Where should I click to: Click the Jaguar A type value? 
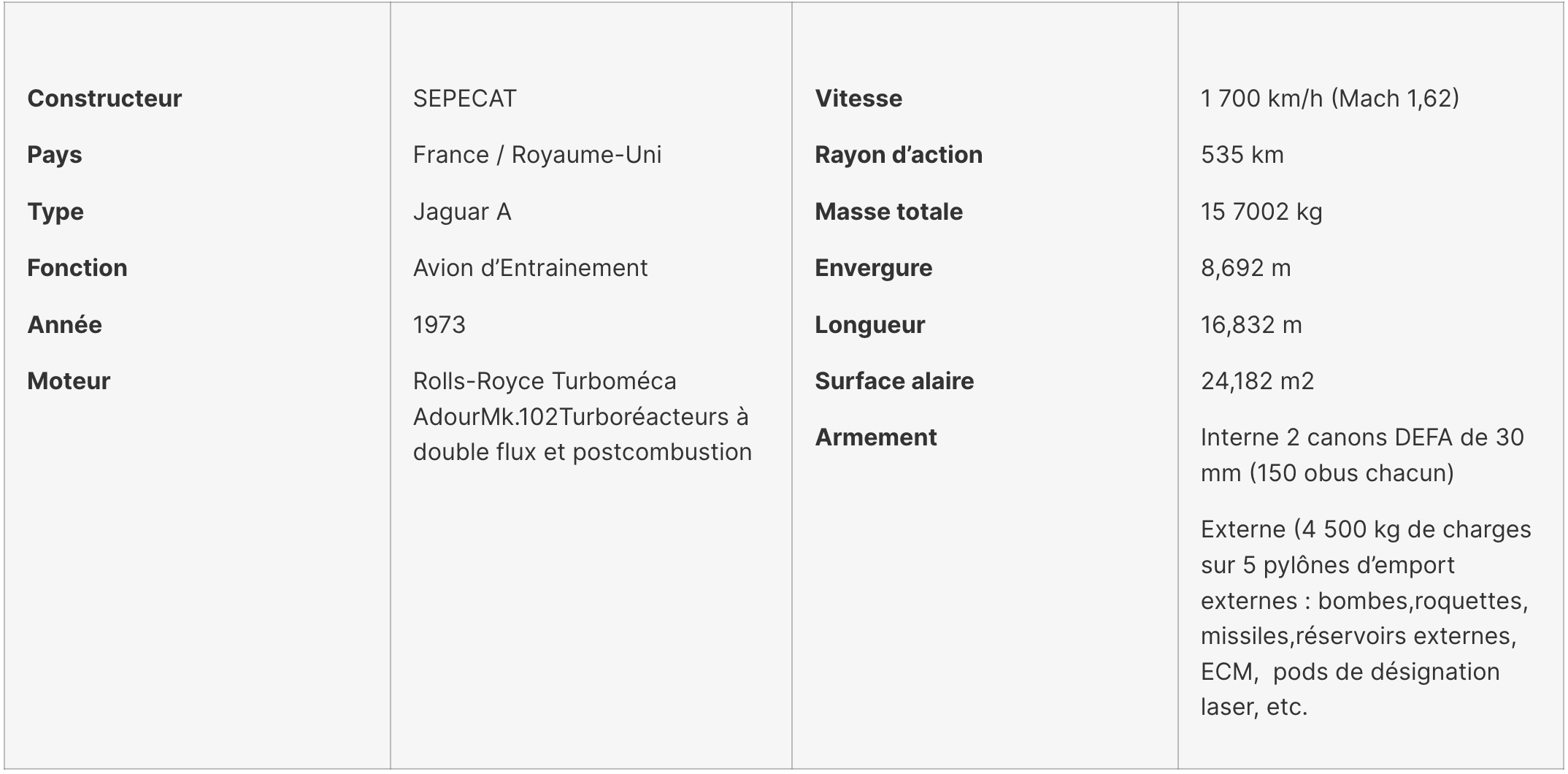[x=461, y=212]
